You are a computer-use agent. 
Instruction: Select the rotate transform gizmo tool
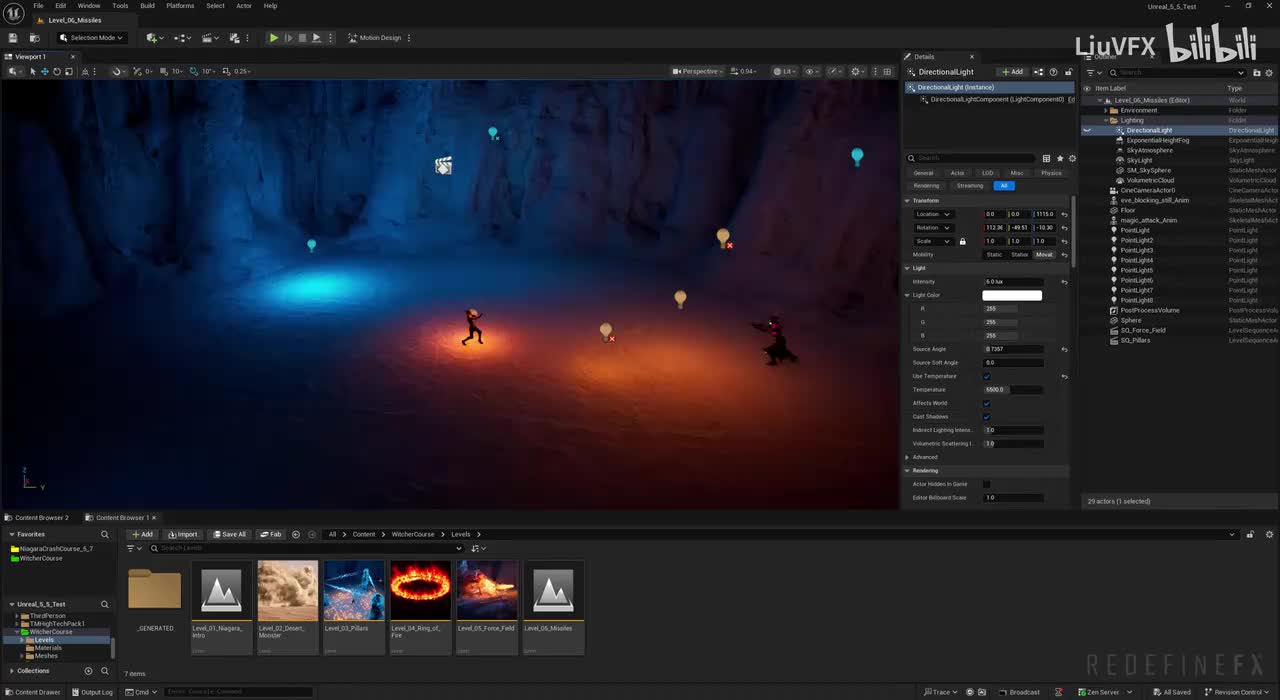(x=56, y=71)
